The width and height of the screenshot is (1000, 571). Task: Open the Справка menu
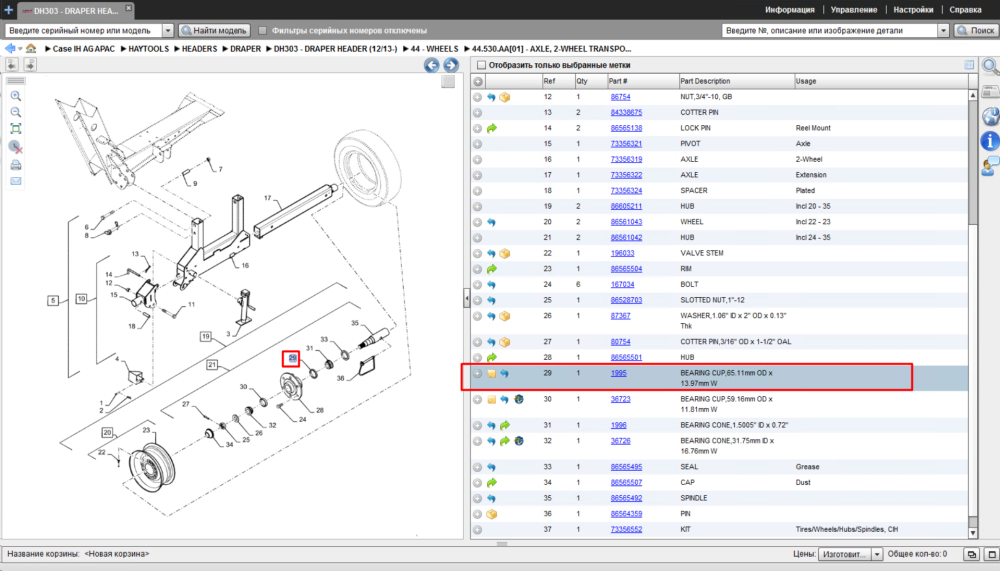pyautogui.click(x=966, y=10)
